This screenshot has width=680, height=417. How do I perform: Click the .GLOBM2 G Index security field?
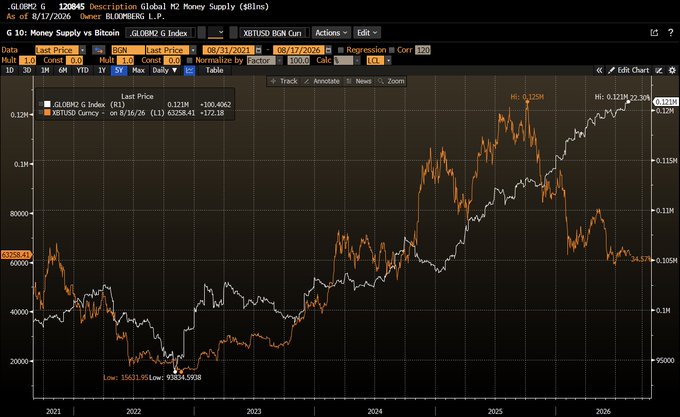tap(160, 33)
